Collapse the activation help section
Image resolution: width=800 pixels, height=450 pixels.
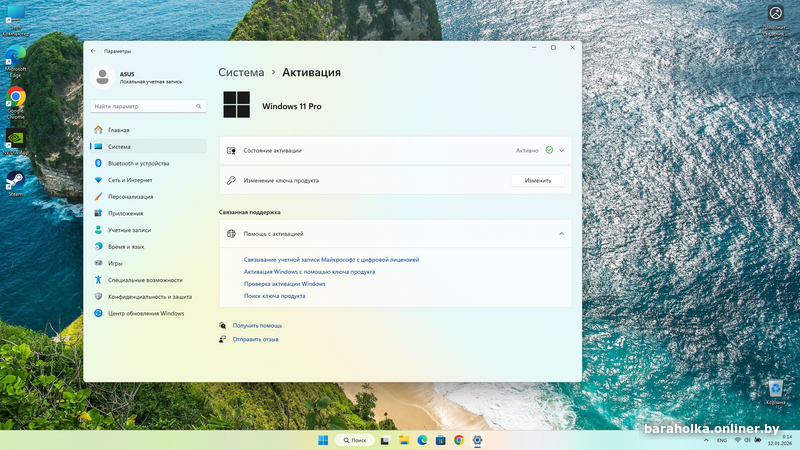[x=562, y=233]
